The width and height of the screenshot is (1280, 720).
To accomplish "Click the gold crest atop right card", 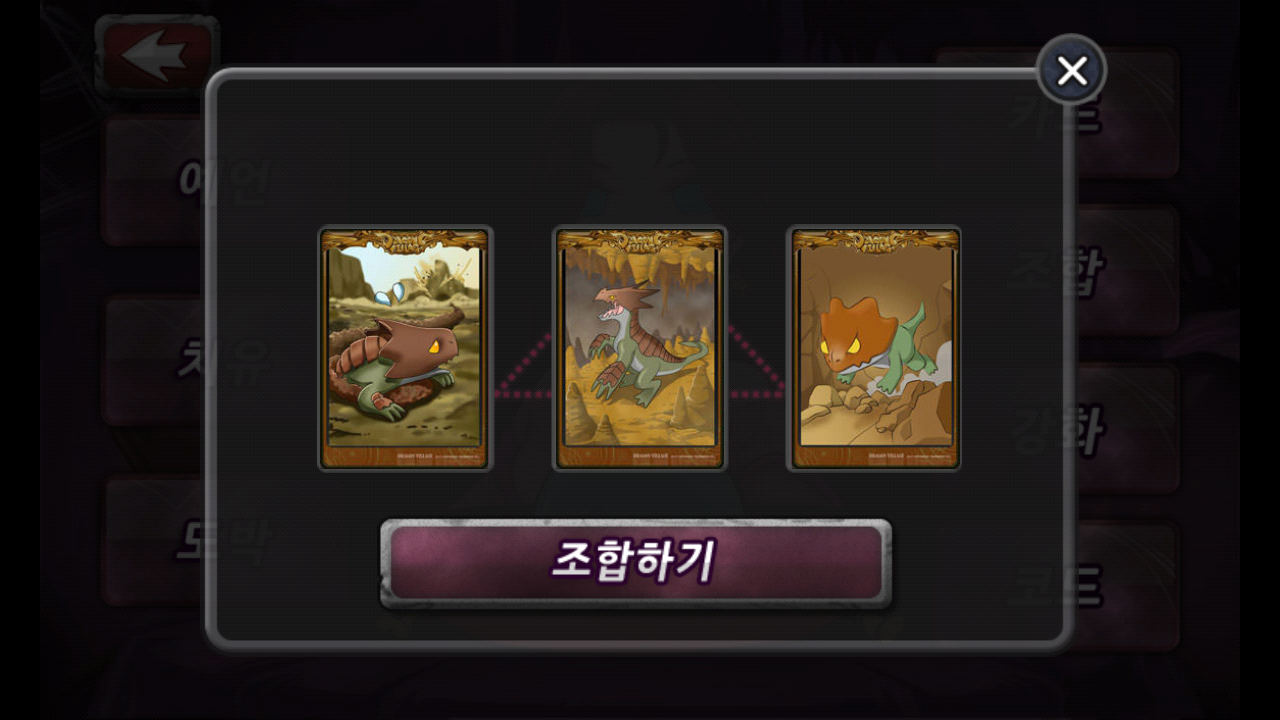I will pos(875,242).
